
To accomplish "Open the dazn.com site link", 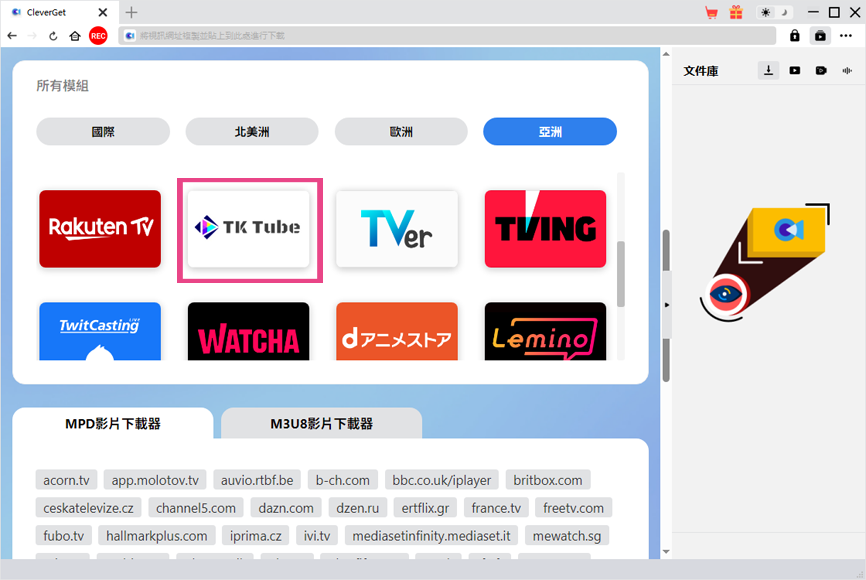I will (x=286, y=507).
